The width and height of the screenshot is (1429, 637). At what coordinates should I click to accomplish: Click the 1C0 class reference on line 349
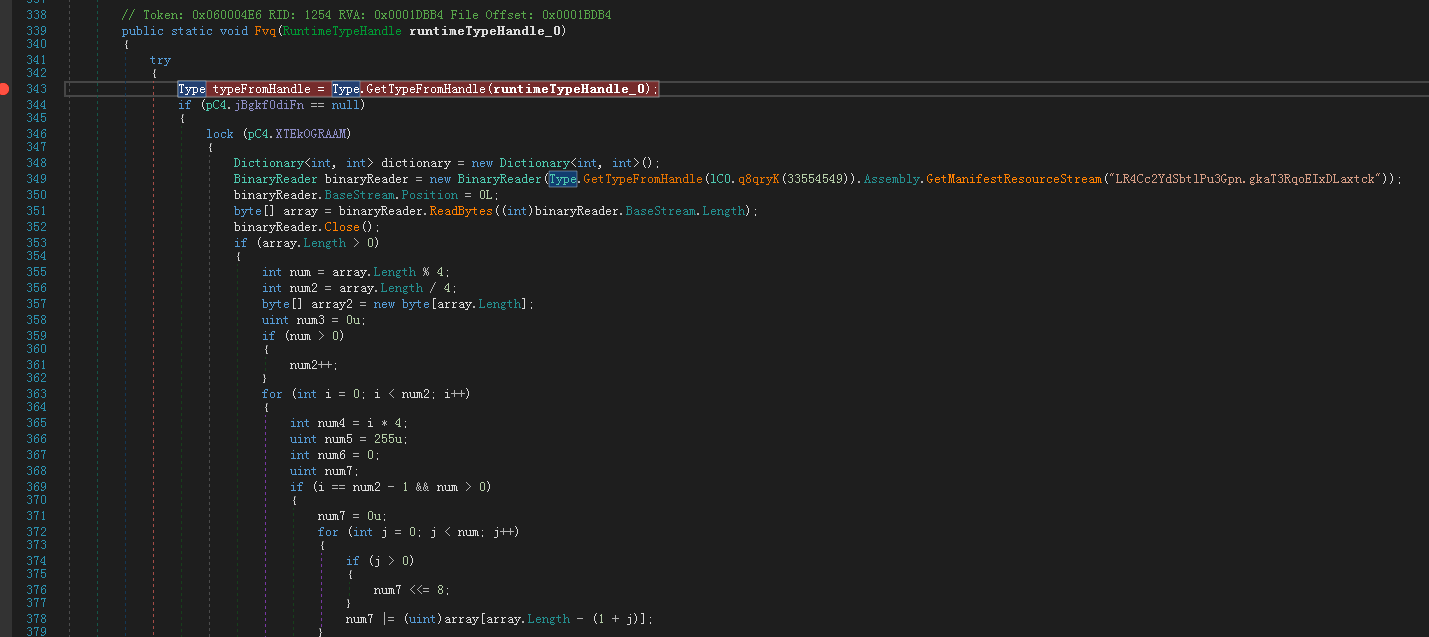720,179
